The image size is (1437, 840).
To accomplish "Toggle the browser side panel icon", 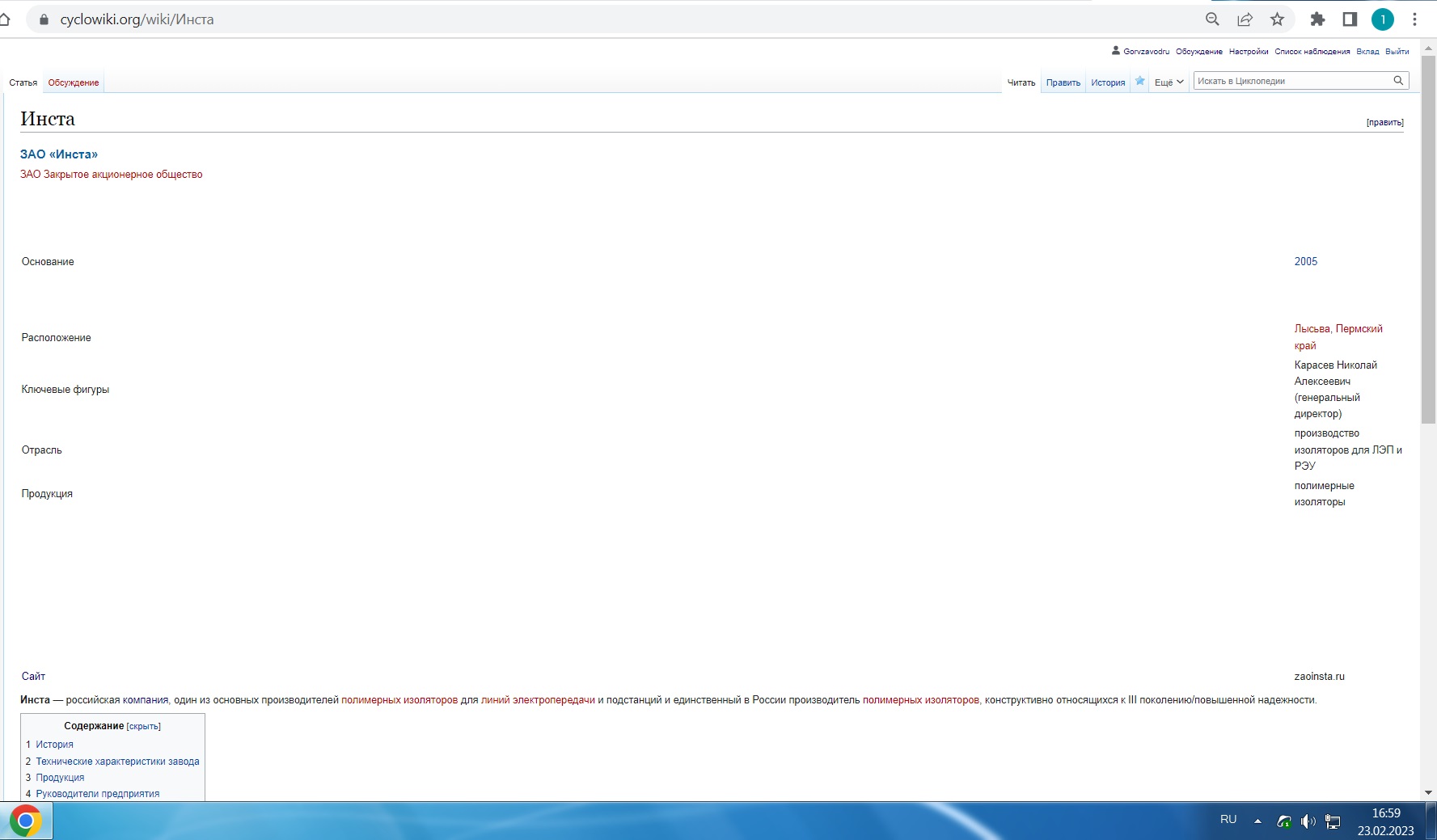I will point(1350,19).
